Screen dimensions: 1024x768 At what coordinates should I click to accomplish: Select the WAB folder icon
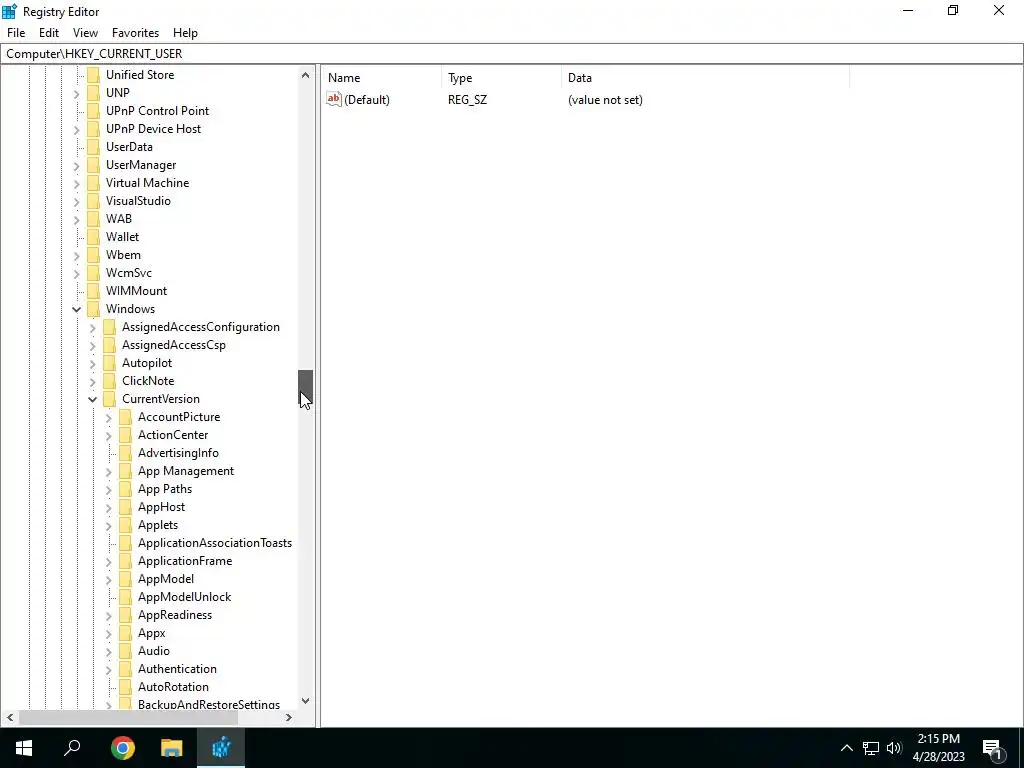(x=93, y=218)
